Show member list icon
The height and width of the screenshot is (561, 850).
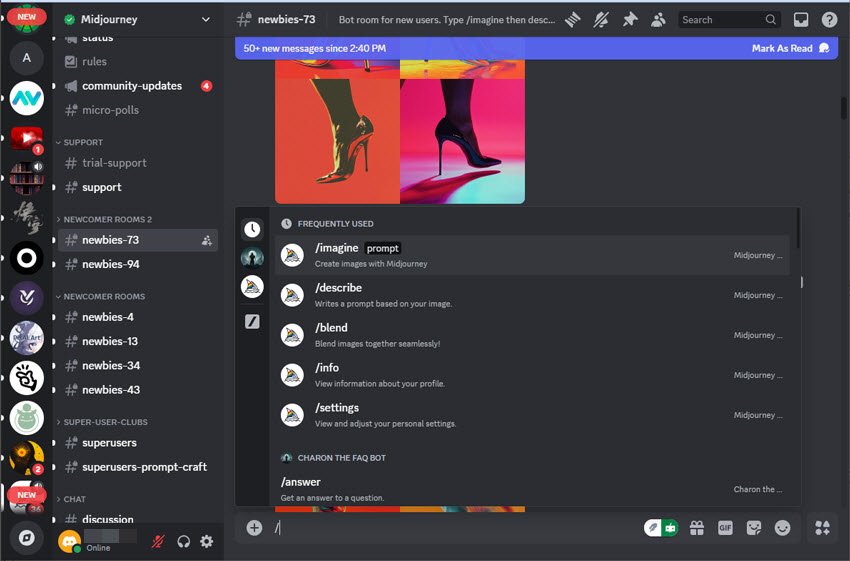(658, 20)
